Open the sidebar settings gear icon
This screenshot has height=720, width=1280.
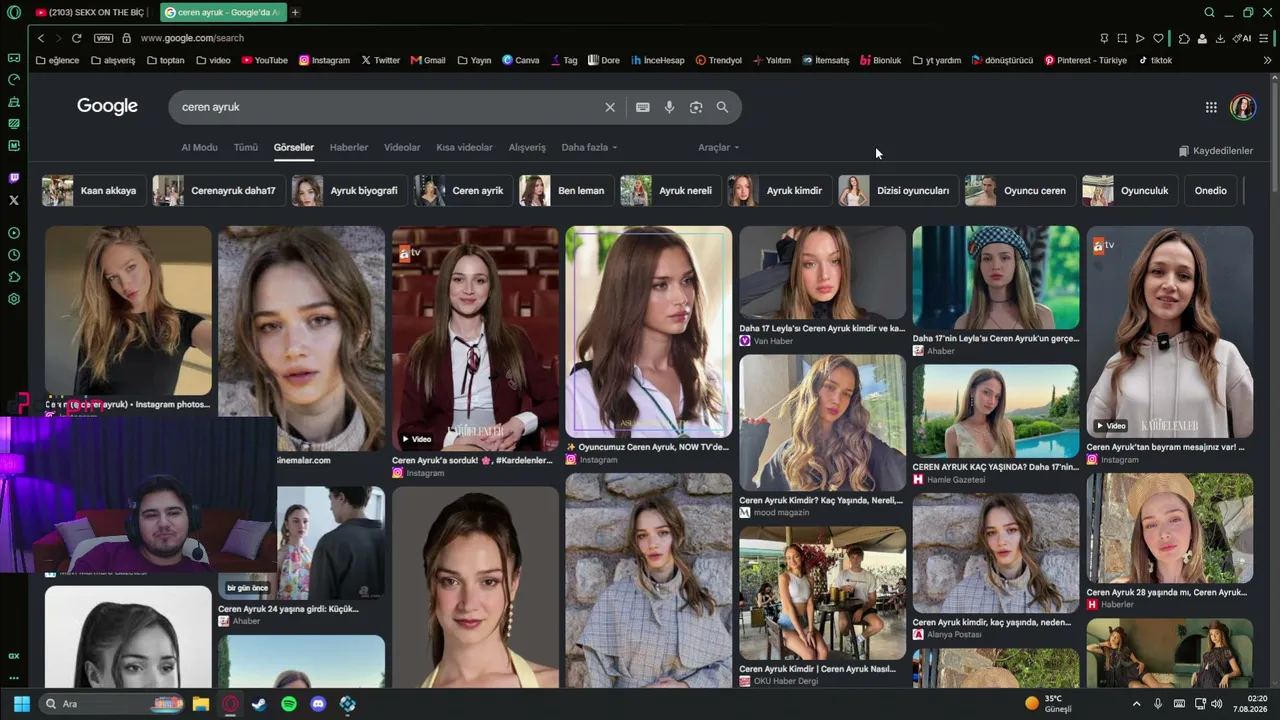pyautogui.click(x=14, y=299)
